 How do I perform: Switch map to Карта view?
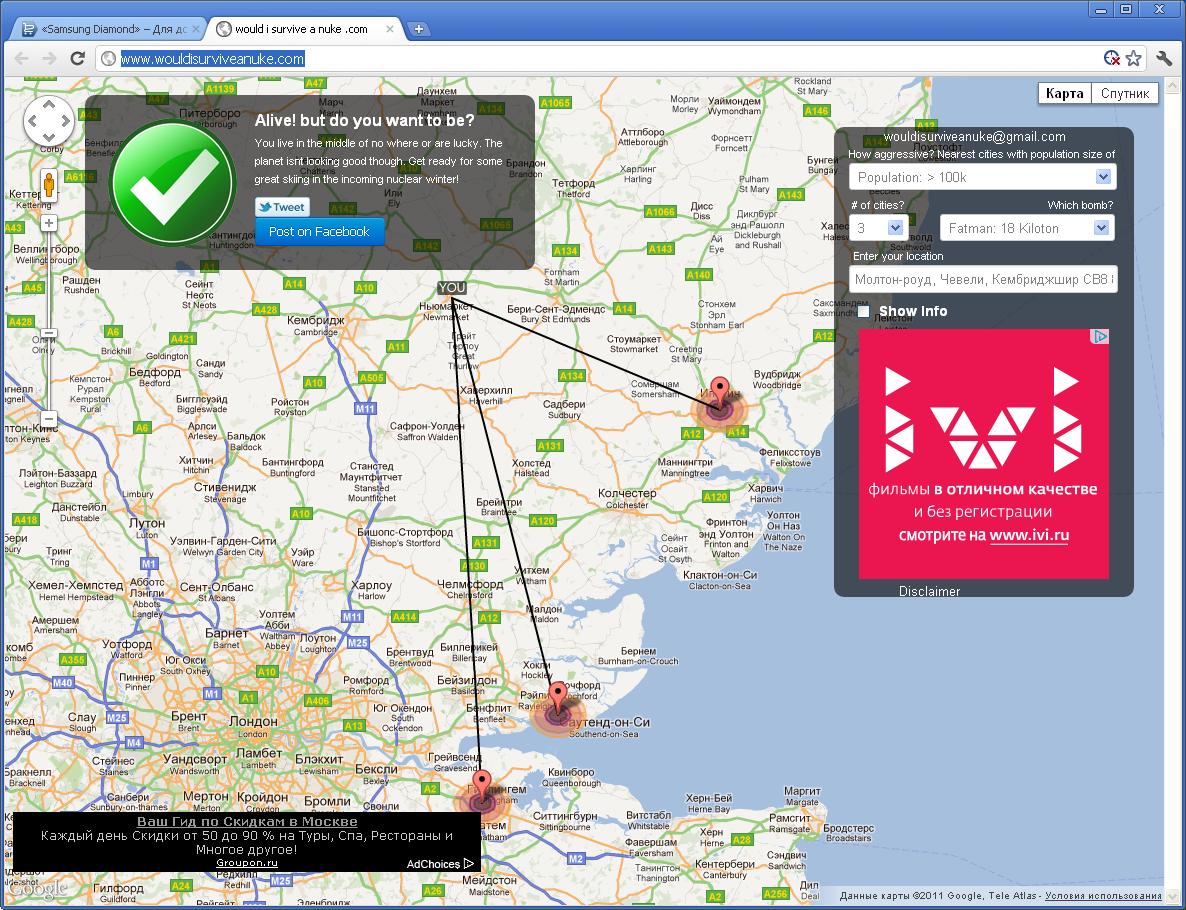[1065, 93]
